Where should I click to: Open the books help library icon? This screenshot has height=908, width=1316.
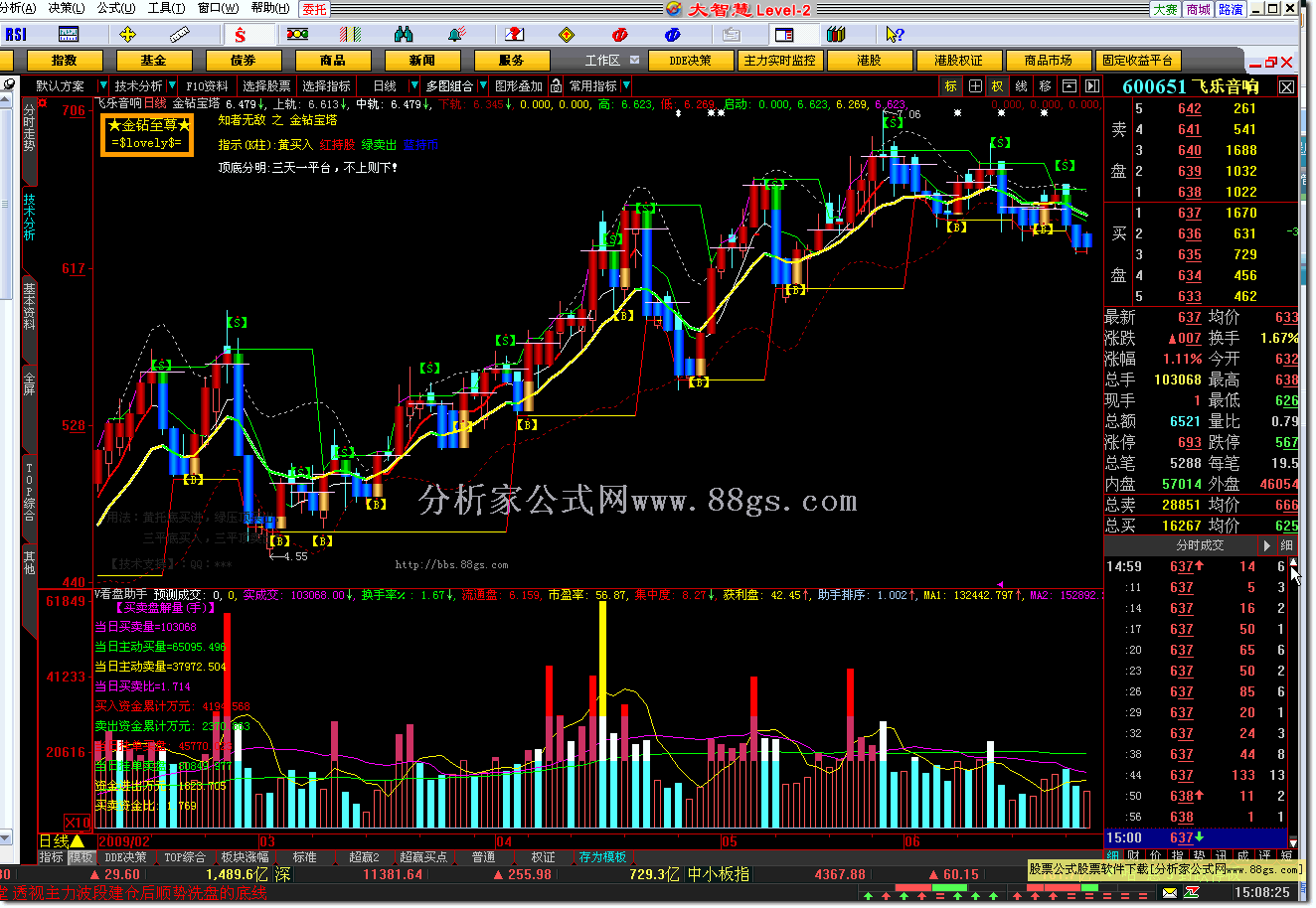(x=837, y=35)
